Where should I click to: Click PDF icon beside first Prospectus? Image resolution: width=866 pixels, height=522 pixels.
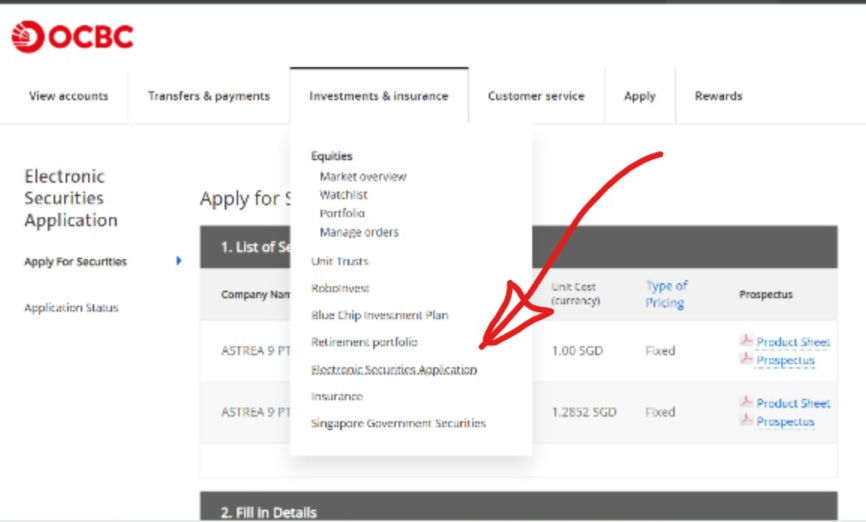[x=746, y=358]
